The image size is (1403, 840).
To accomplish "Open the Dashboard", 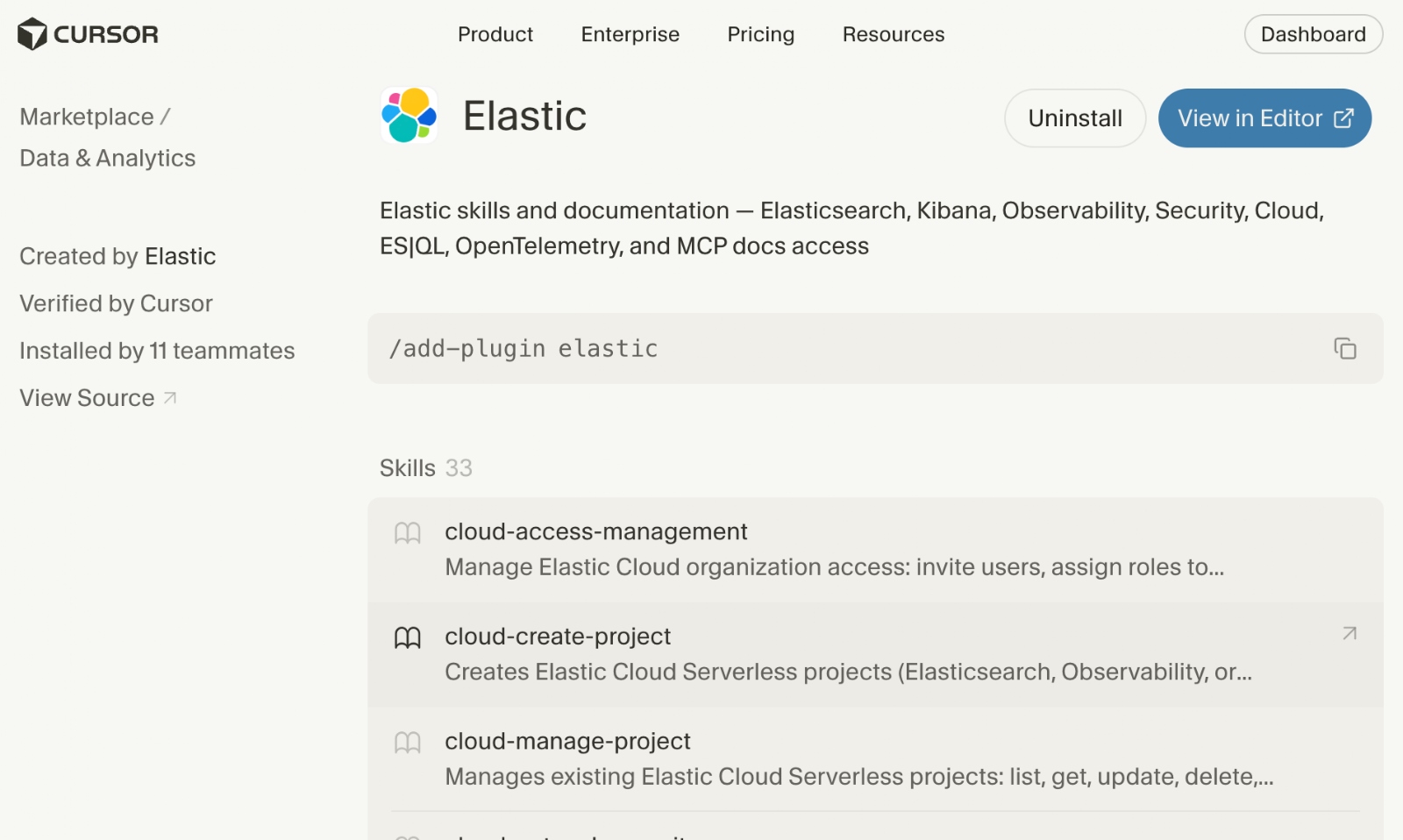I will (1313, 34).
